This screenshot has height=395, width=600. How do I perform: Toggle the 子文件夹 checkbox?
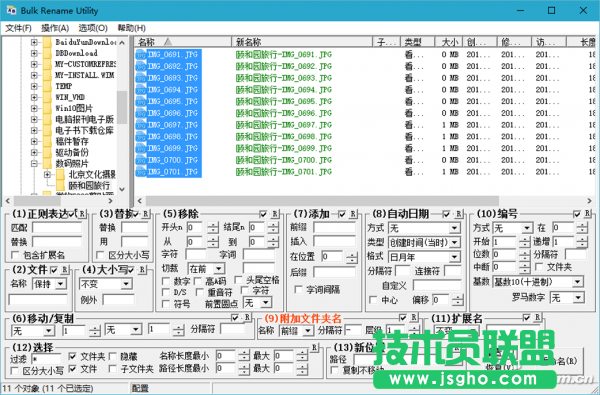[113, 369]
